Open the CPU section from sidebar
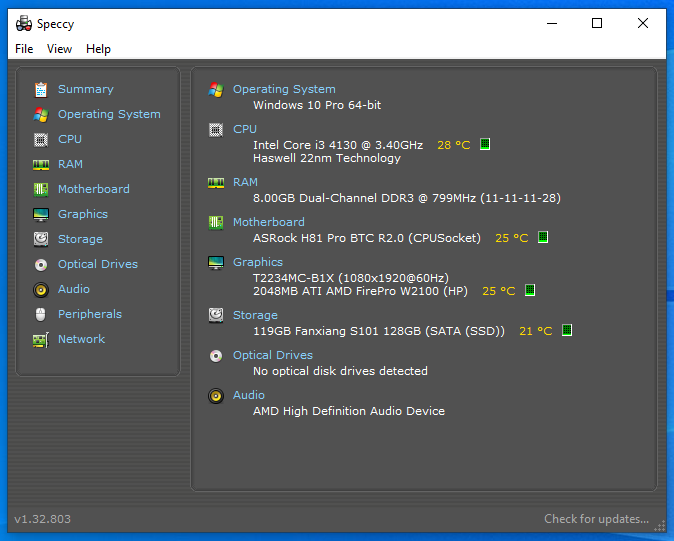The height and width of the screenshot is (541, 674). pos(70,139)
